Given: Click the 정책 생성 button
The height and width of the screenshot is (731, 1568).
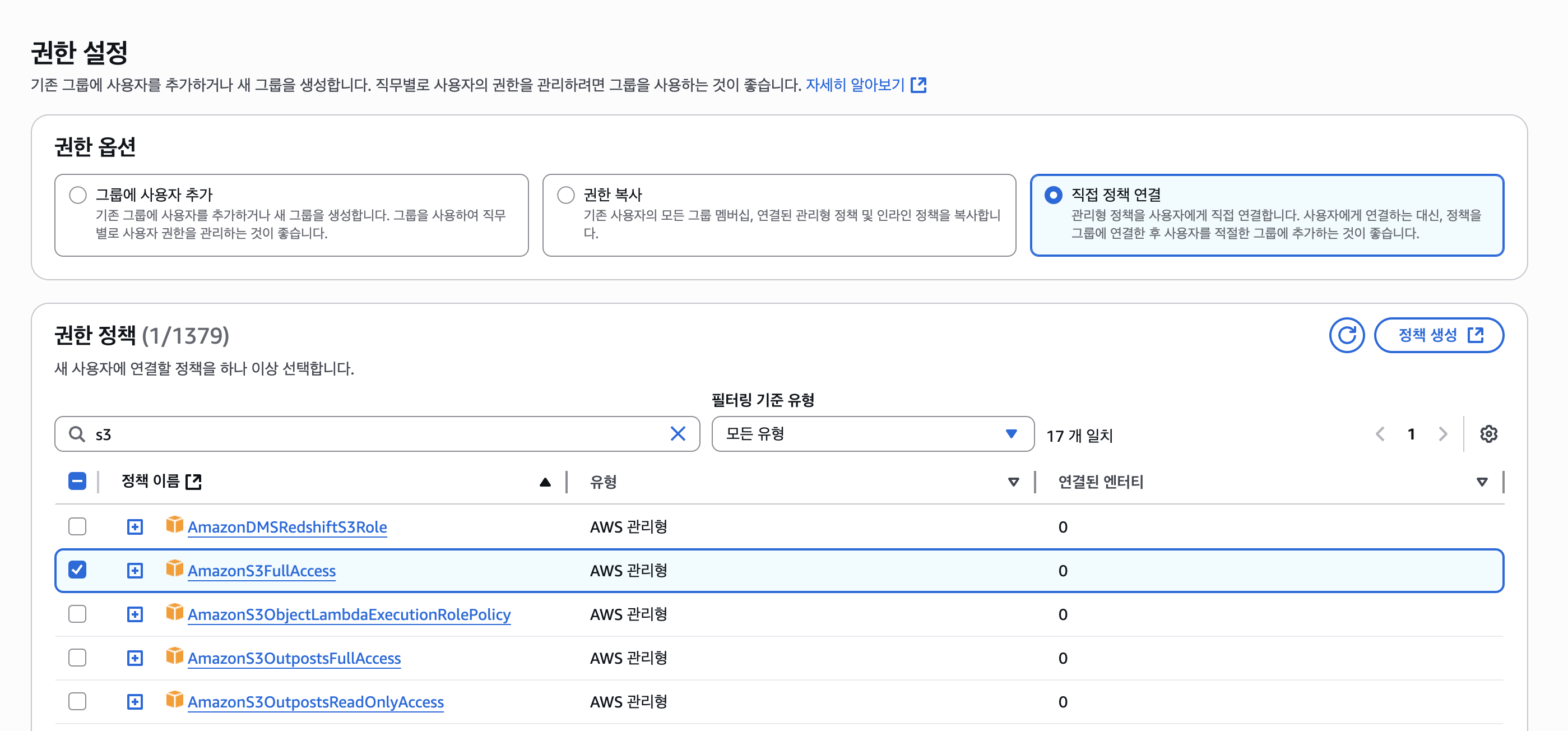Looking at the screenshot, I should point(1439,335).
